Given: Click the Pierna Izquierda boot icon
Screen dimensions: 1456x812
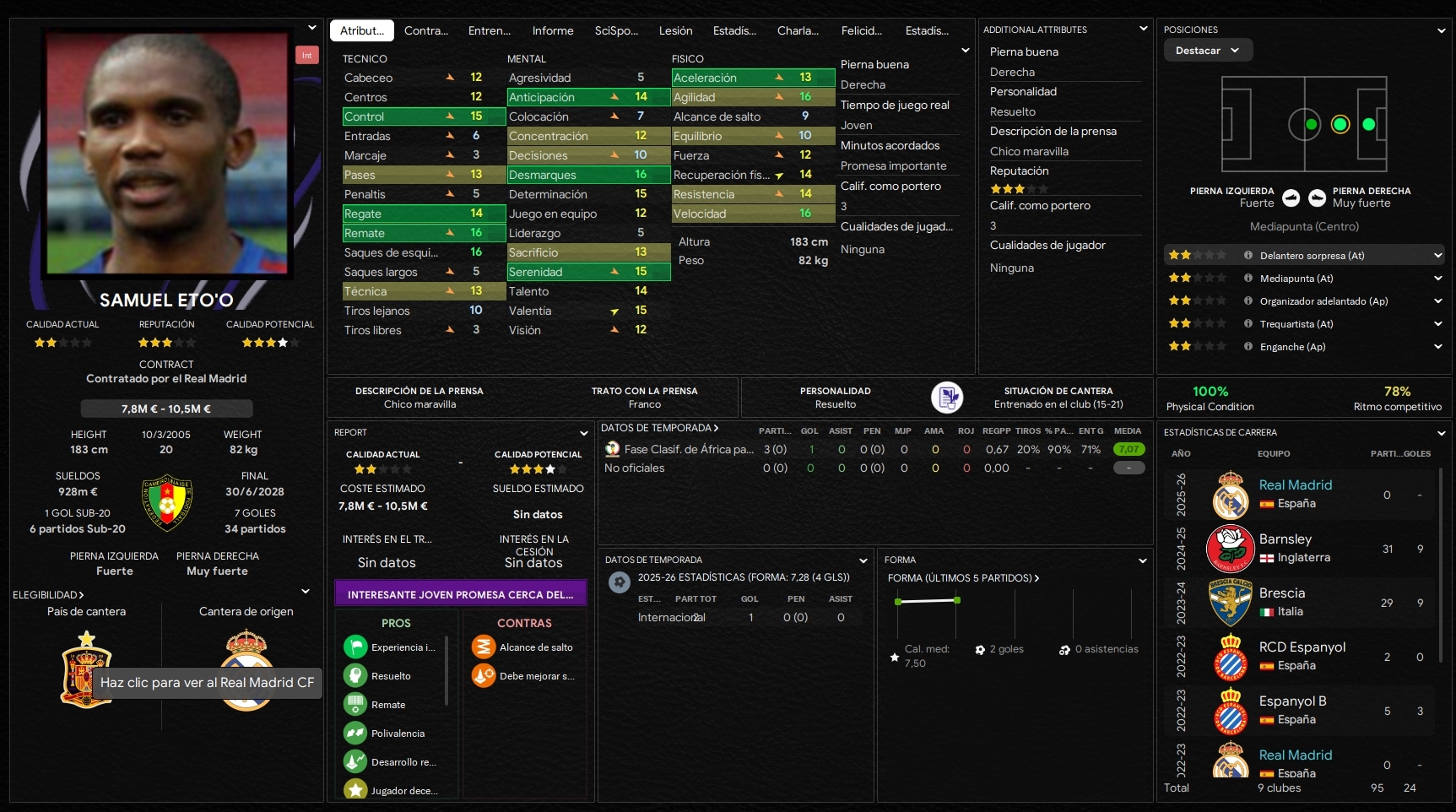Looking at the screenshot, I should [x=1291, y=198].
